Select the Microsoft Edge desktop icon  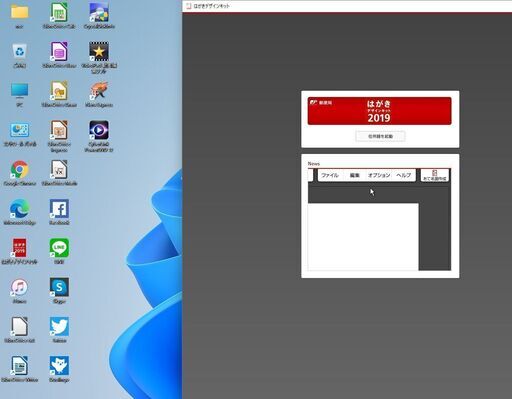(20, 212)
